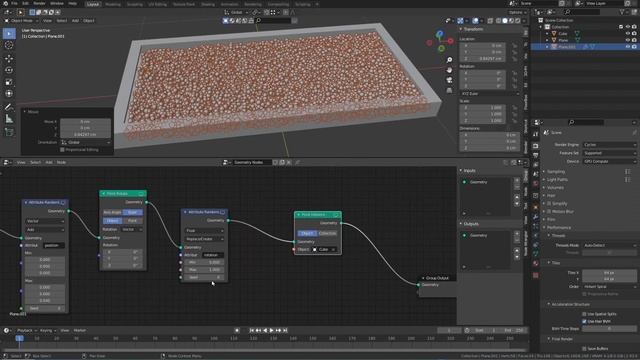Image resolution: width=640 pixels, height=360 pixels.
Task: Open the Render menu
Action: coord(39,4)
